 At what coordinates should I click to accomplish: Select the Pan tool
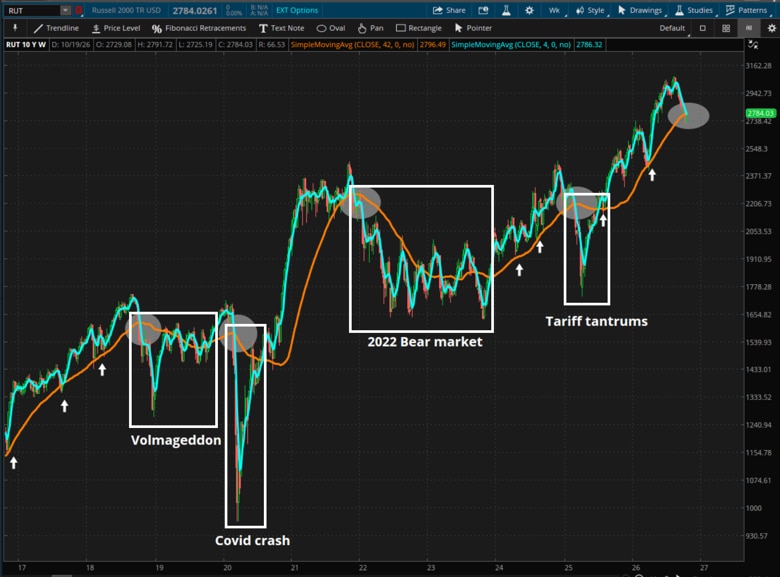371,28
